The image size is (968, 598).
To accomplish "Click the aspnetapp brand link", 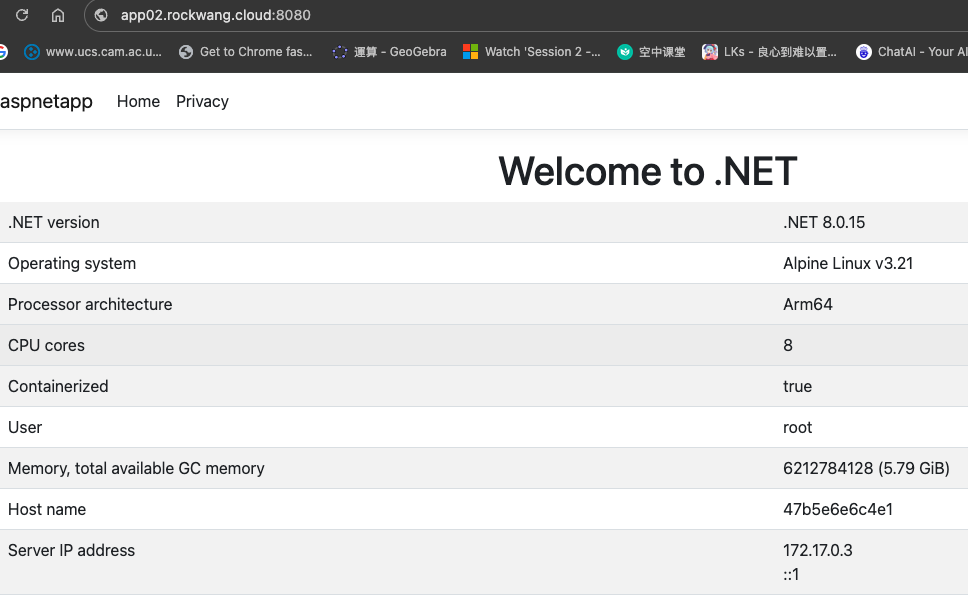I will coord(46,101).
